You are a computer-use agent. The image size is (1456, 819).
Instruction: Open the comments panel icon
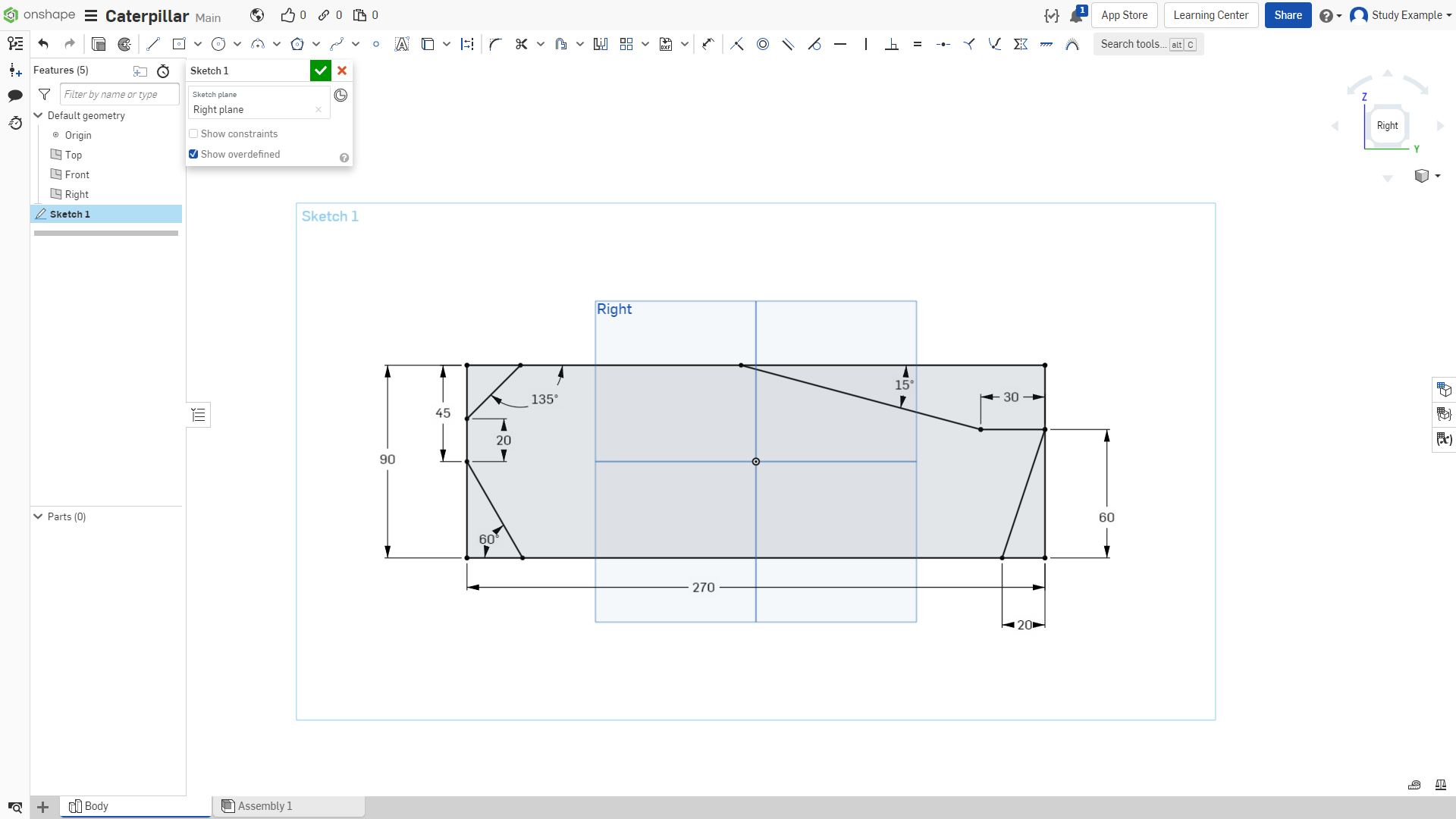coord(15,96)
